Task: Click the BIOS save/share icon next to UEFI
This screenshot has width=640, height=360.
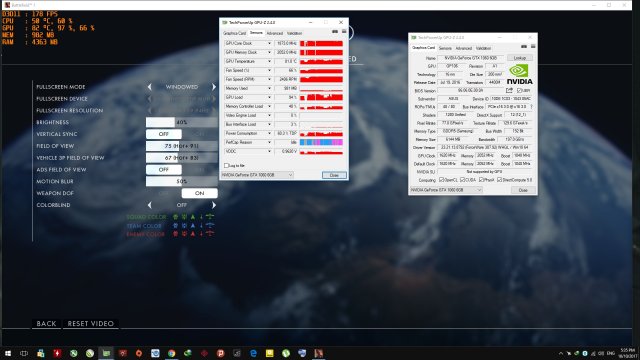Action: coord(509,90)
